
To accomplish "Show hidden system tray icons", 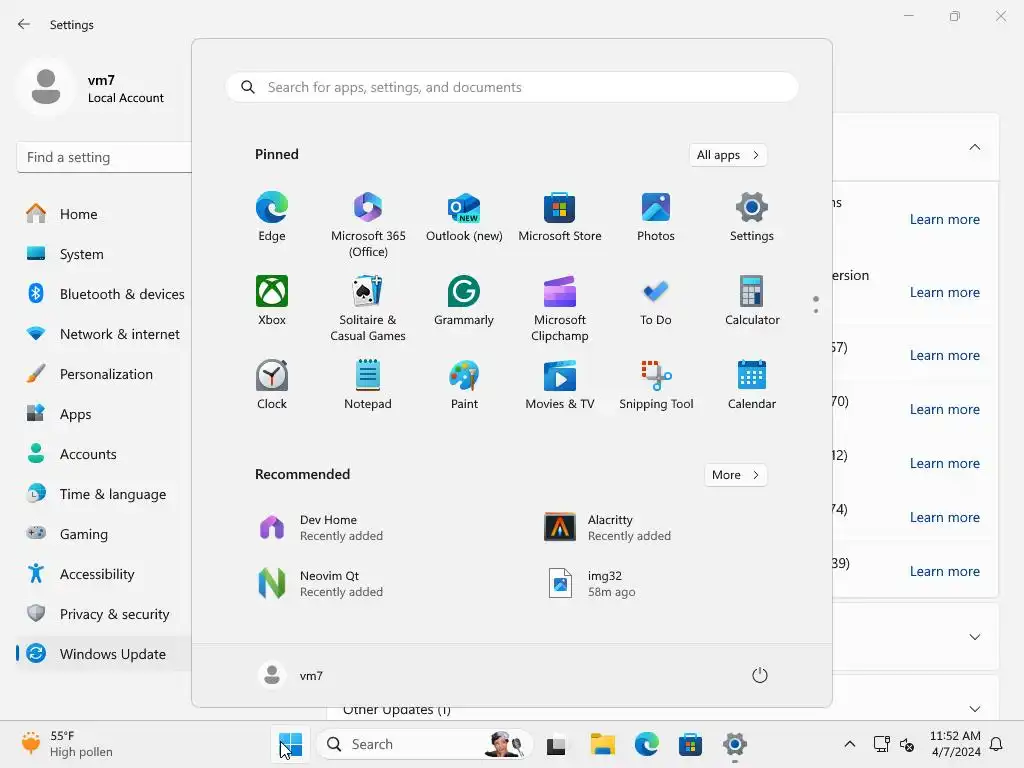I will (850, 744).
